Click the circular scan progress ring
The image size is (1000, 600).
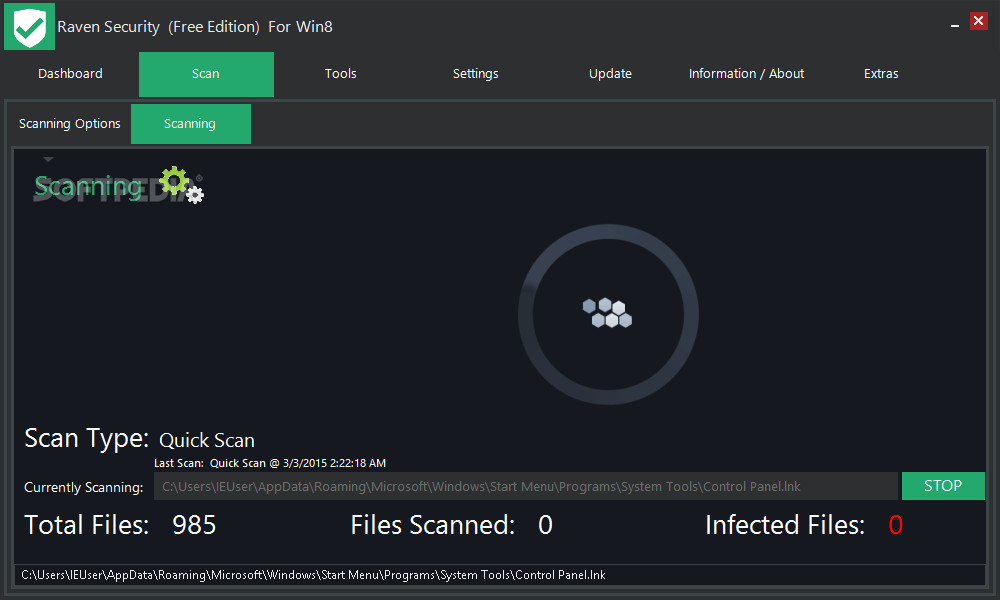608,314
